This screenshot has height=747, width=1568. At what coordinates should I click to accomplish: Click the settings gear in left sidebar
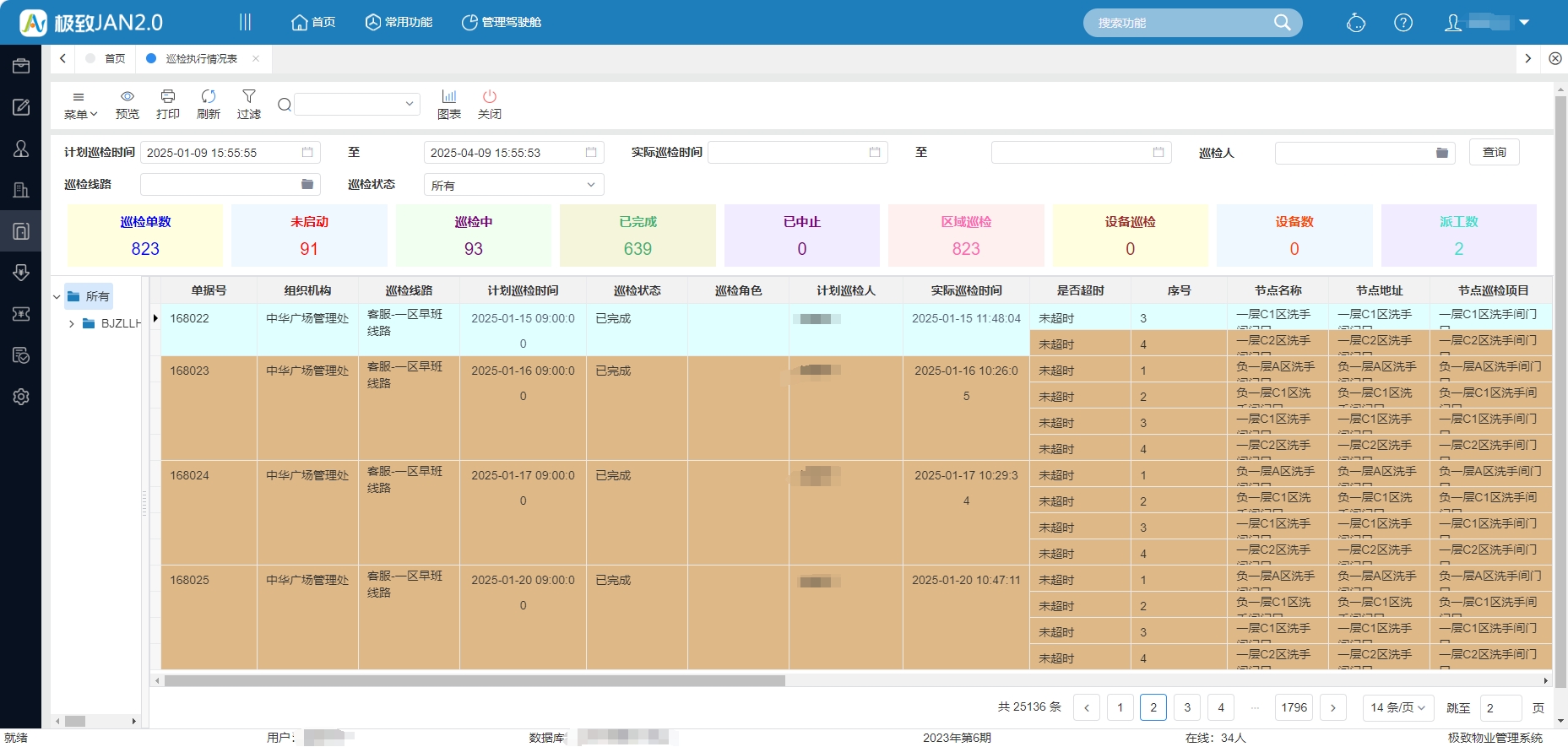[21, 397]
